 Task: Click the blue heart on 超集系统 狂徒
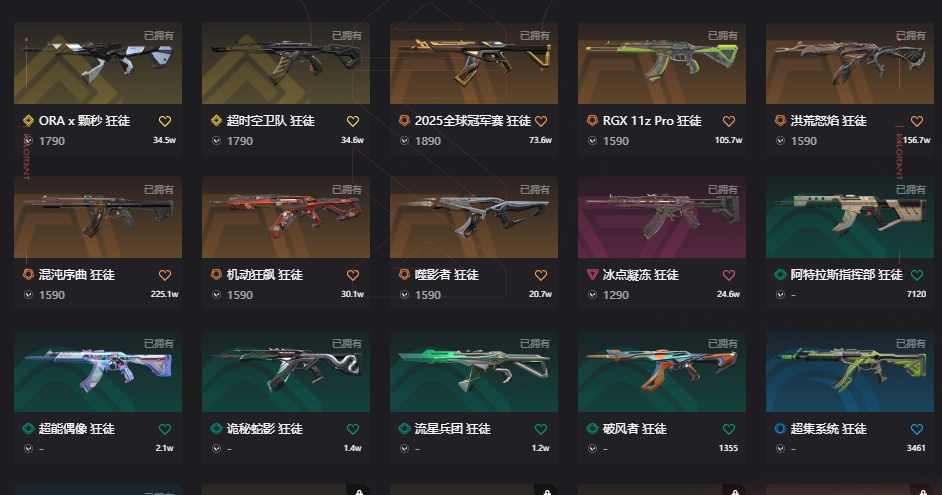click(x=917, y=429)
